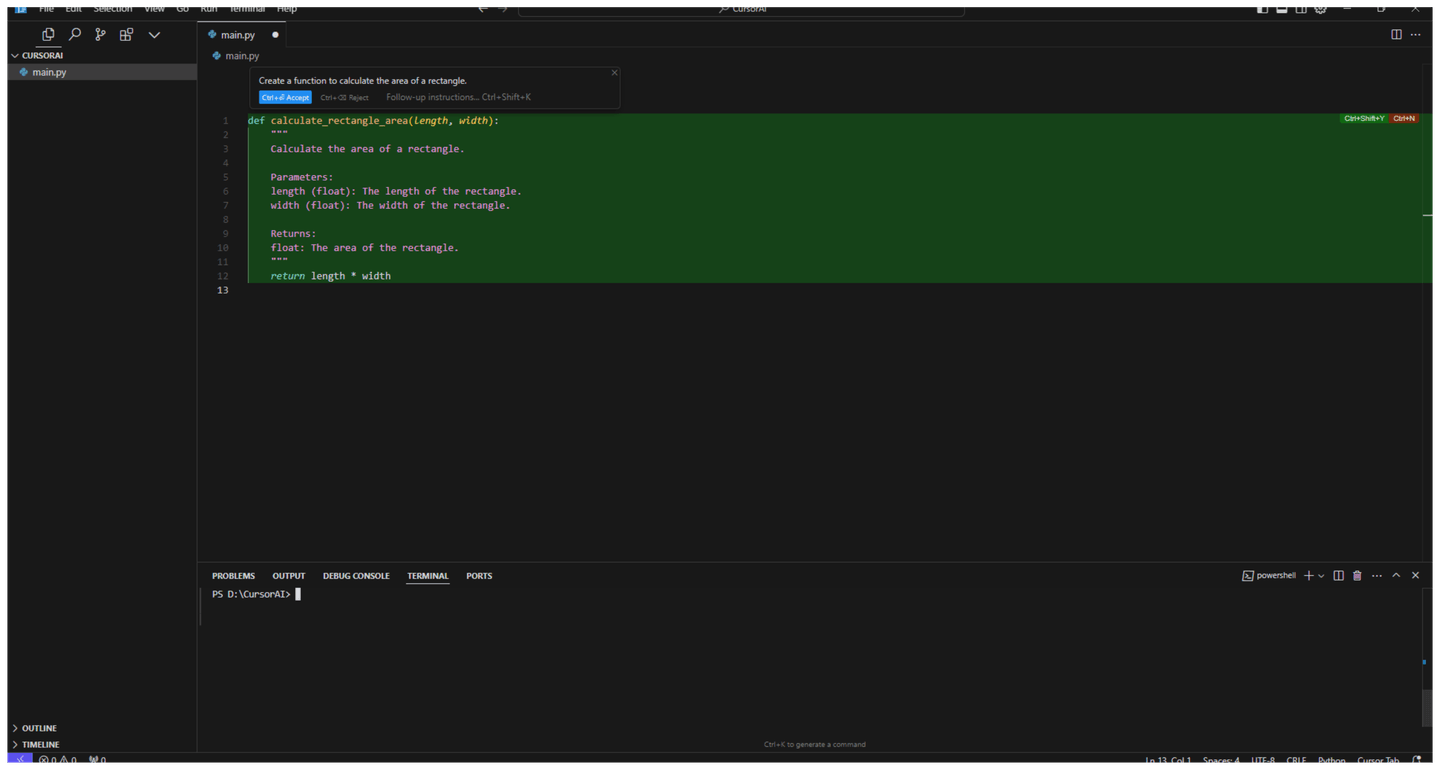Open the Go menu
Screen dimensions: 1440x770
click(x=182, y=8)
